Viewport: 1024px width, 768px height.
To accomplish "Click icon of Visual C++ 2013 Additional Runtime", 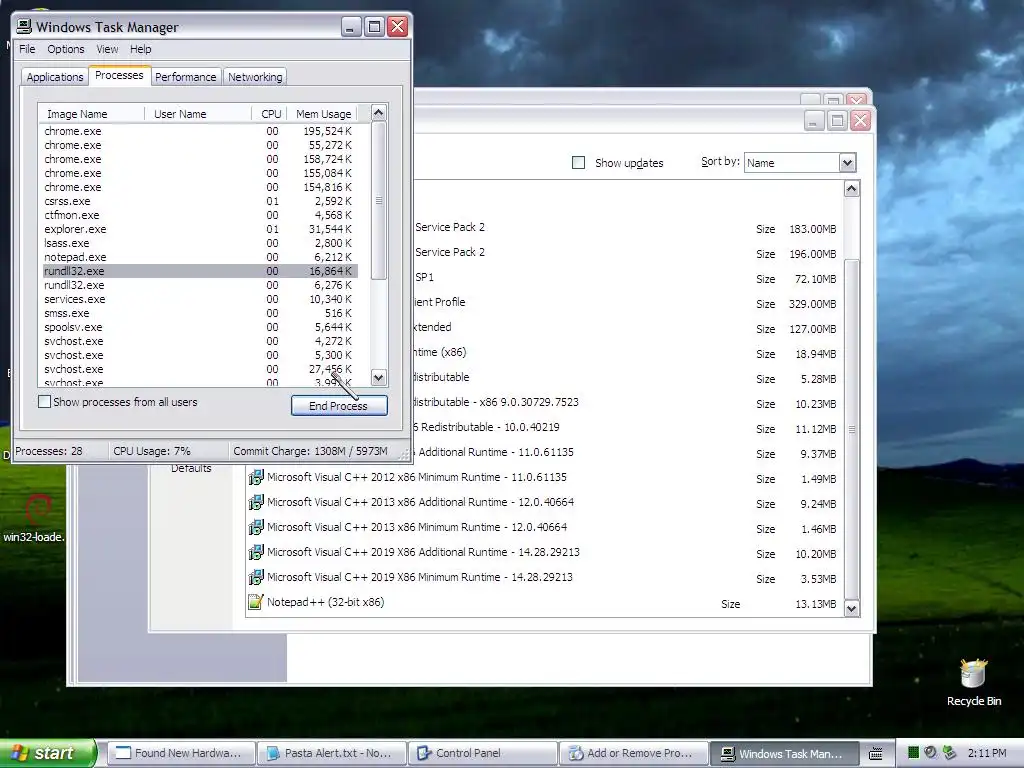I will [256, 502].
